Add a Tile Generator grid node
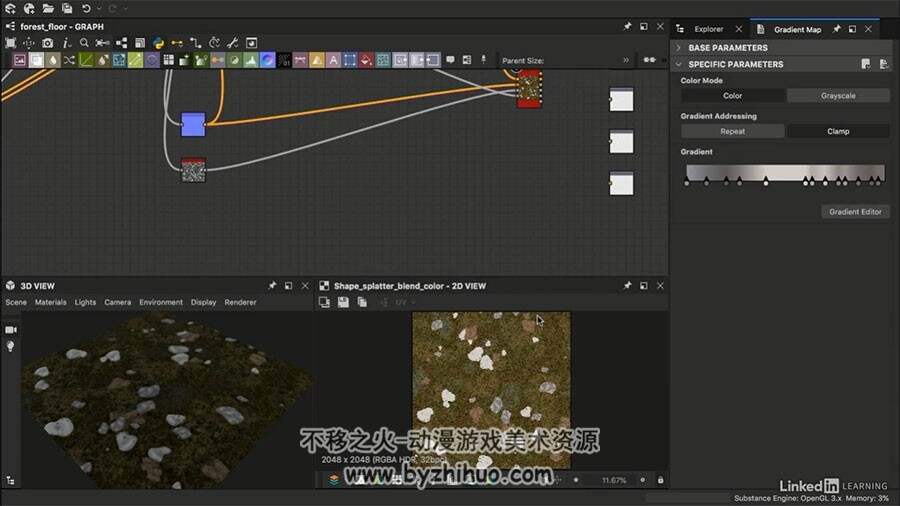 point(168,60)
